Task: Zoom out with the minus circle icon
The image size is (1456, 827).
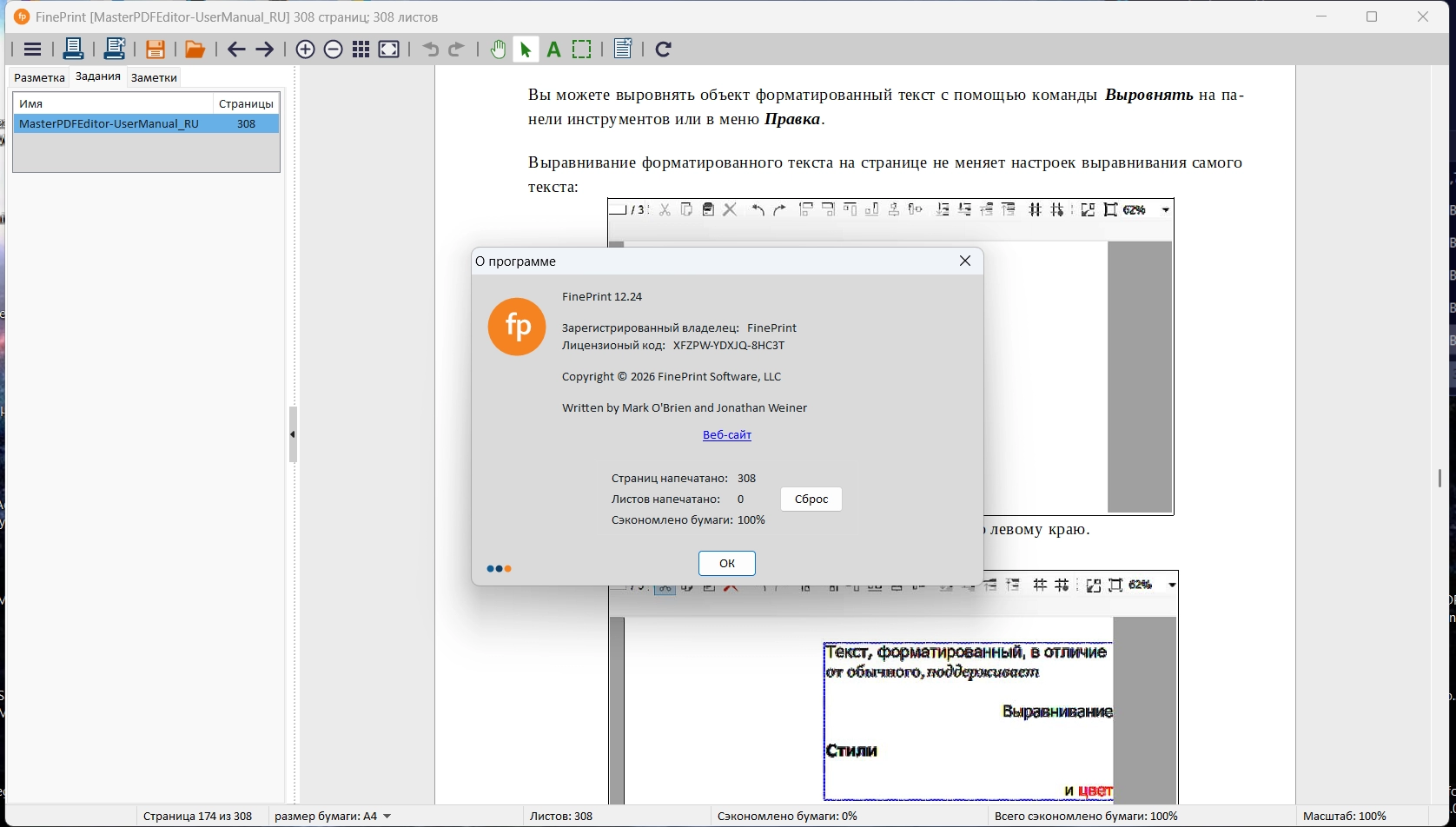Action: click(x=333, y=50)
